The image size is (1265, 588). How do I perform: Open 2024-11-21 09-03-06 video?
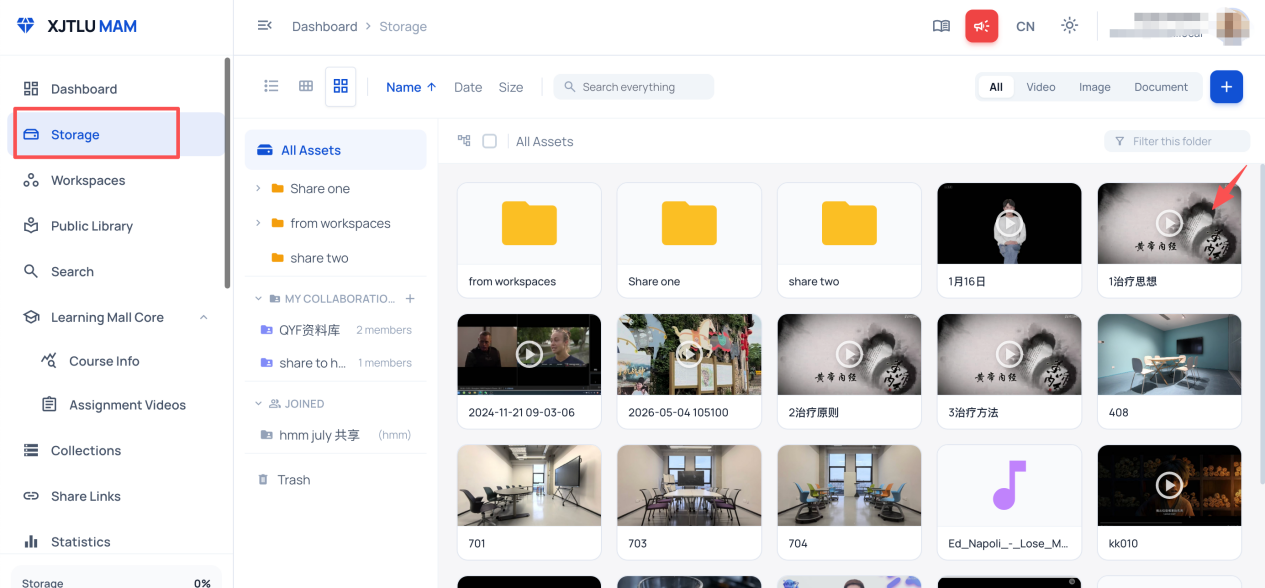tap(529, 371)
